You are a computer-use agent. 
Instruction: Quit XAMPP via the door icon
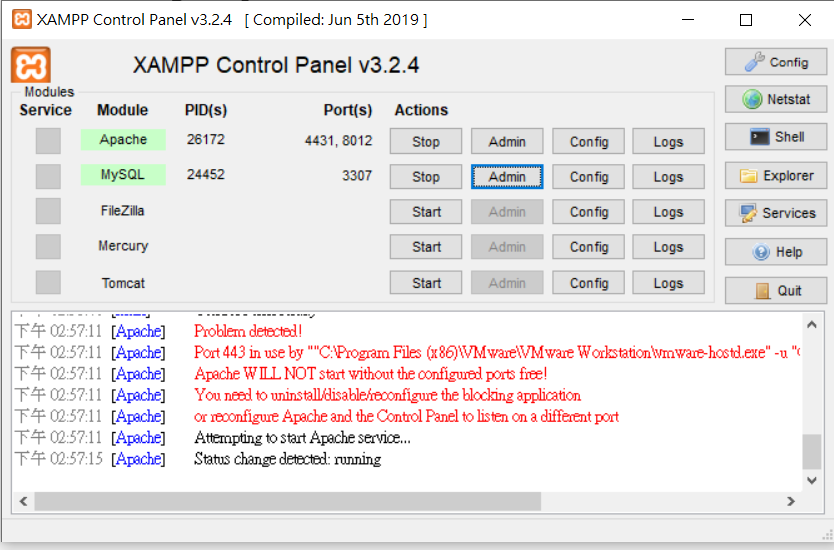click(775, 290)
